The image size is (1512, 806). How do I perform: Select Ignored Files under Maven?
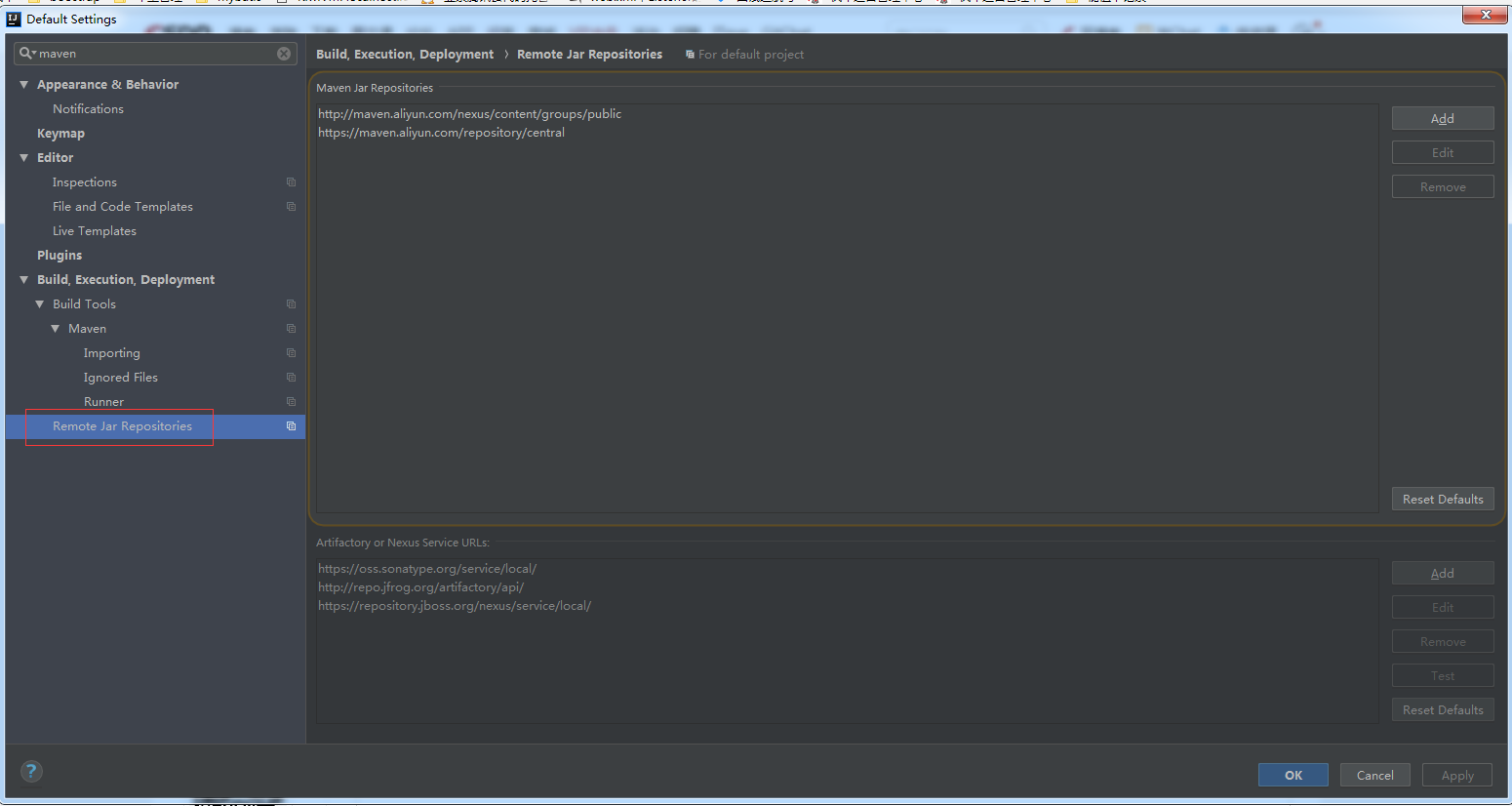click(x=121, y=378)
